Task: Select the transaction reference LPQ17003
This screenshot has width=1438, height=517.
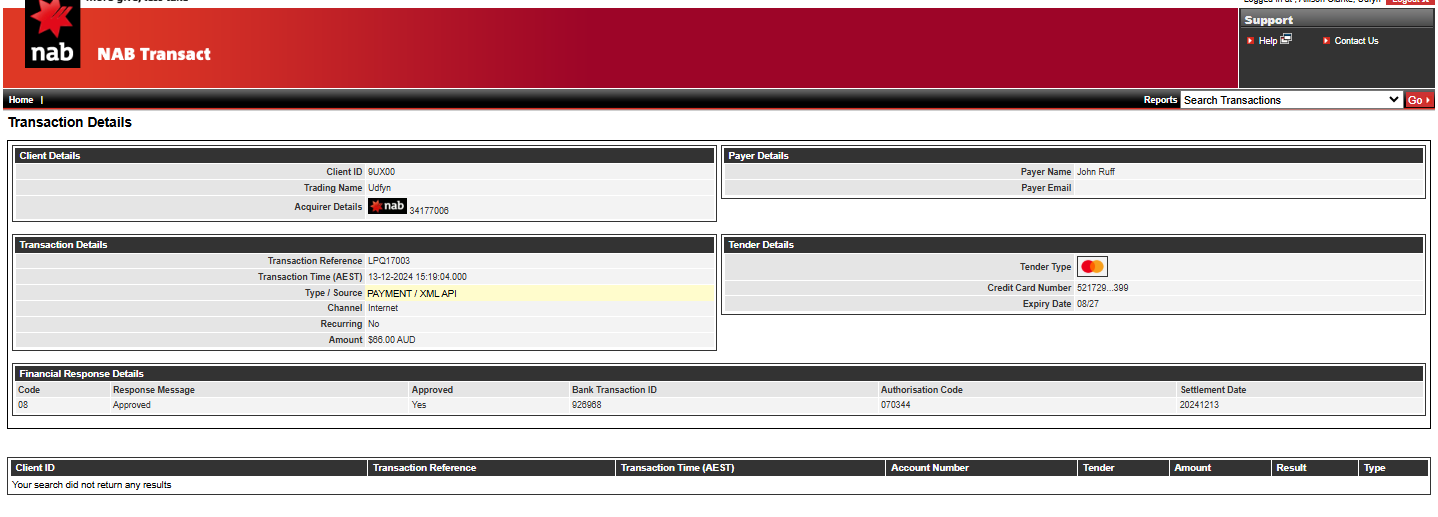Action: 389,261
